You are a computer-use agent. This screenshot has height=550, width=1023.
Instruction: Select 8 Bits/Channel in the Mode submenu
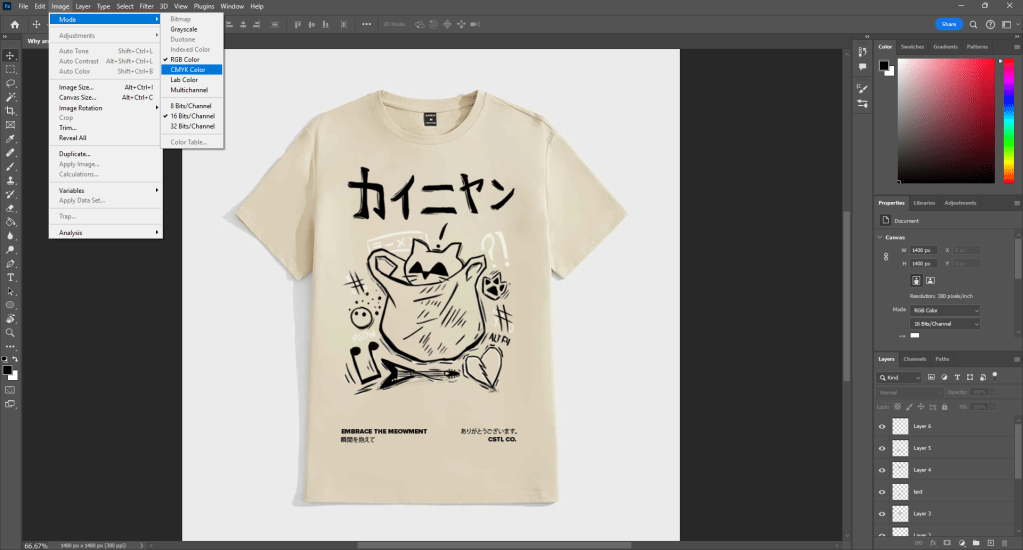(x=192, y=105)
